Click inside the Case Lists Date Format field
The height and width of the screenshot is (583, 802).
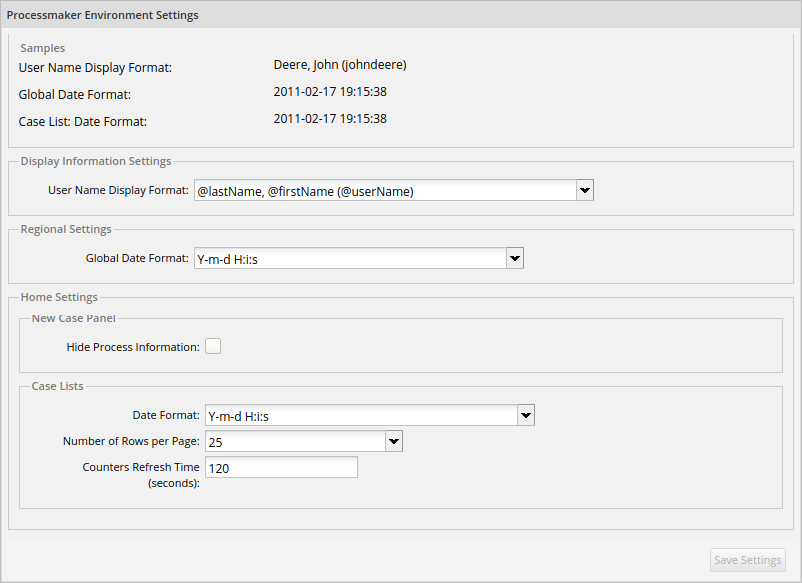pyautogui.click(x=361, y=415)
